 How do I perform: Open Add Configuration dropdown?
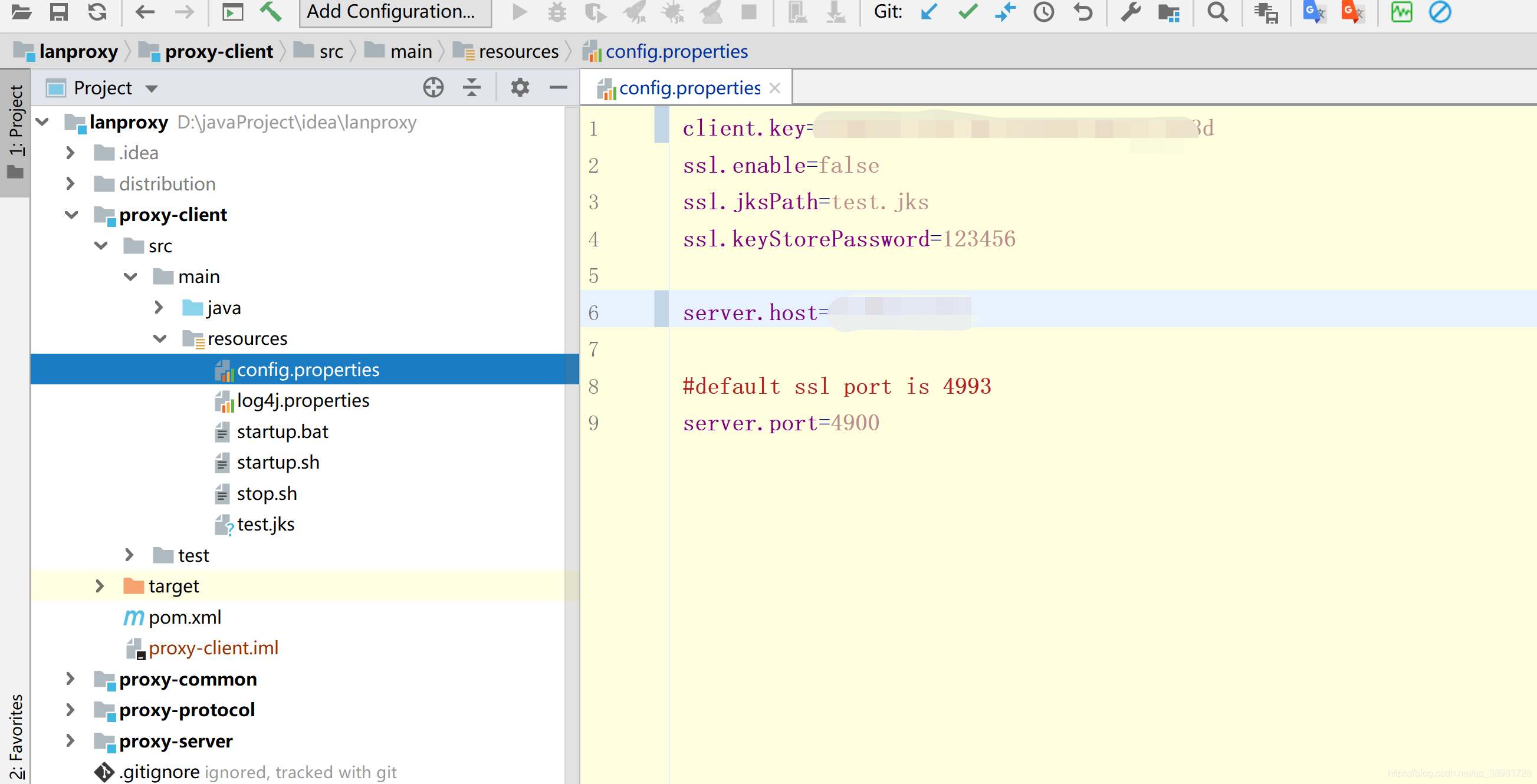point(395,11)
